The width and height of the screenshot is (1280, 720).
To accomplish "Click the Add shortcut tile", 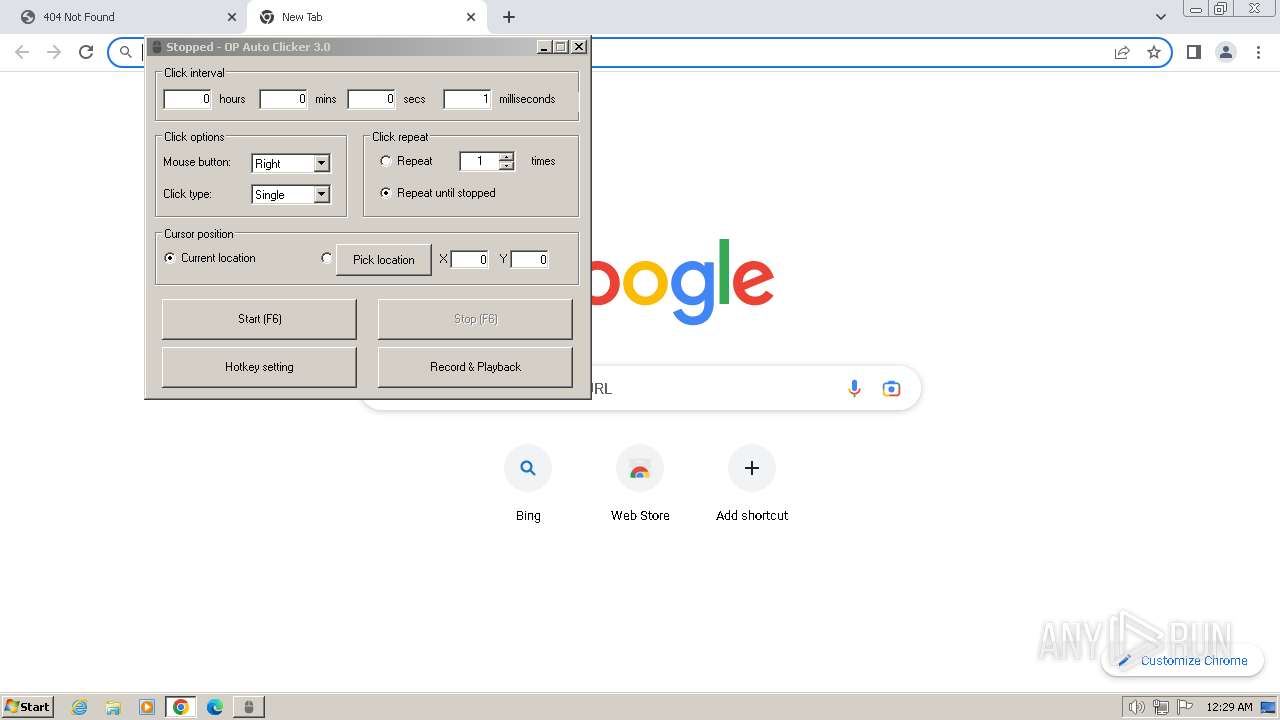I will tap(752, 484).
